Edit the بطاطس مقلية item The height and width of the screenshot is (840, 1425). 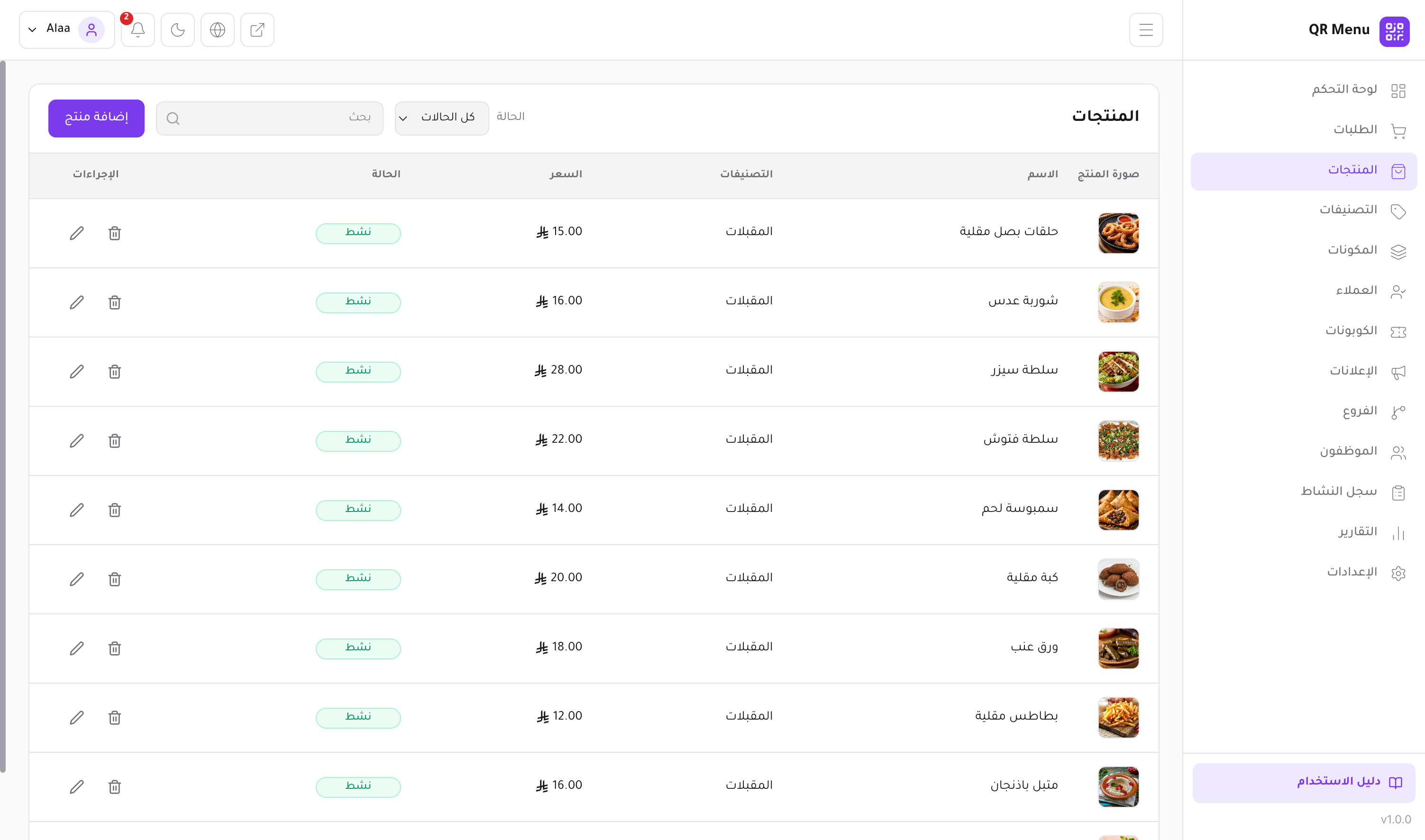click(77, 718)
